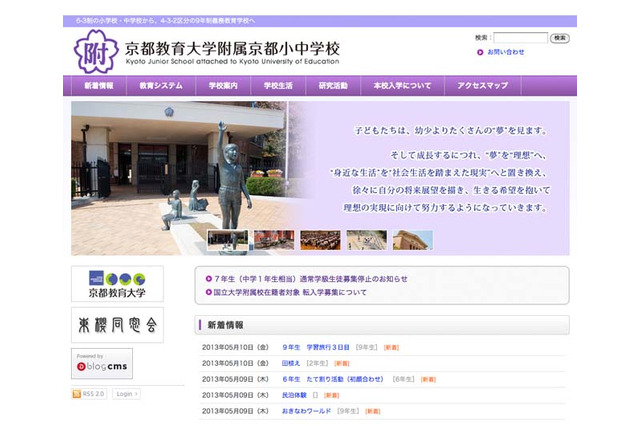
Task: Open the 6年生 たて割り活動 article
Action: pos(333,379)
